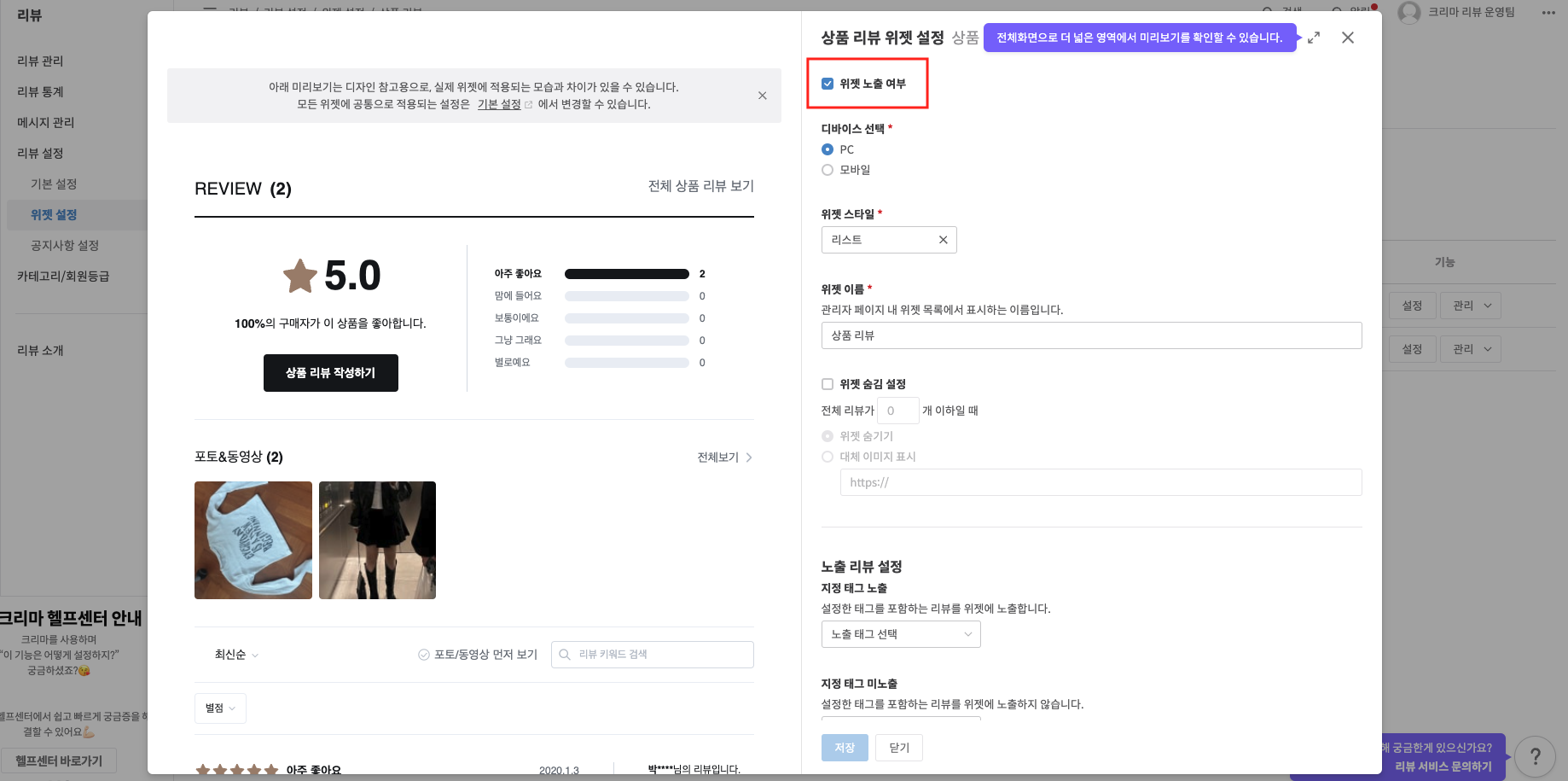The image size is (1568, 781).
Task: Open the 최신순 sort dropdown in the preview
Action: 234,655
